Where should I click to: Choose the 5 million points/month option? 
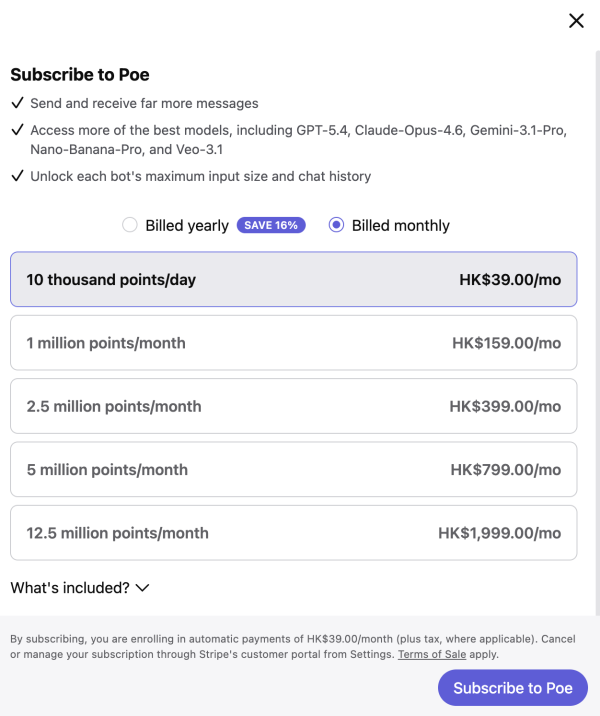[x=293, y=470]
